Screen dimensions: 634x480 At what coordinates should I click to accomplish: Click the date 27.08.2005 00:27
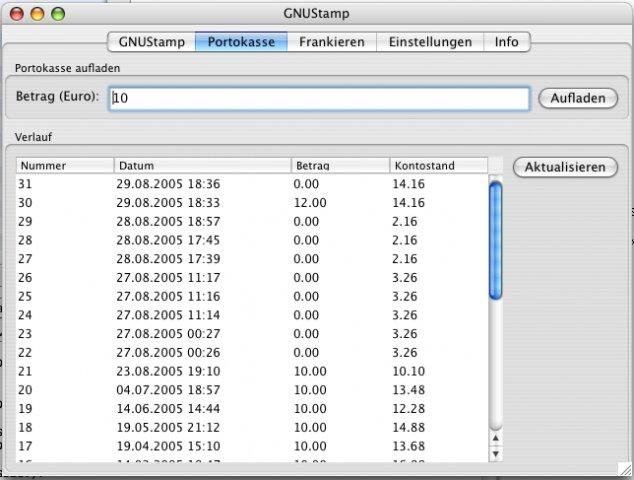168,334
